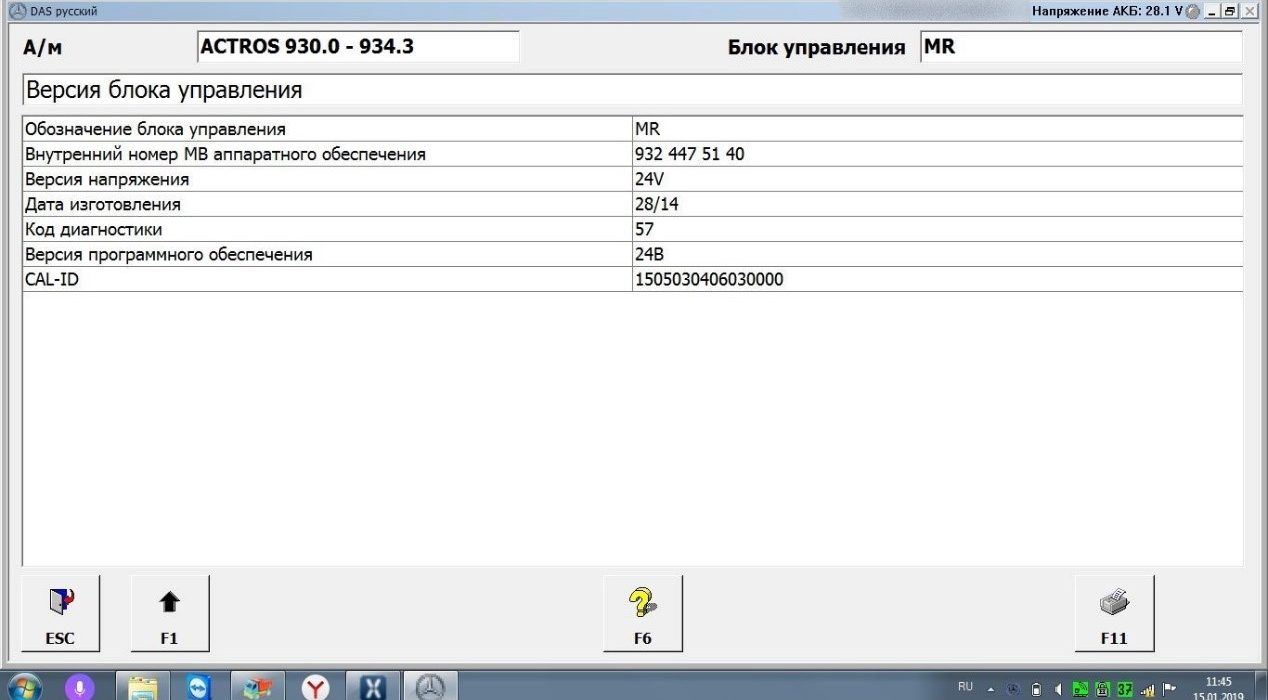
Task: Click the hardware number value 932 447 51 40
Action: (689, 154)
